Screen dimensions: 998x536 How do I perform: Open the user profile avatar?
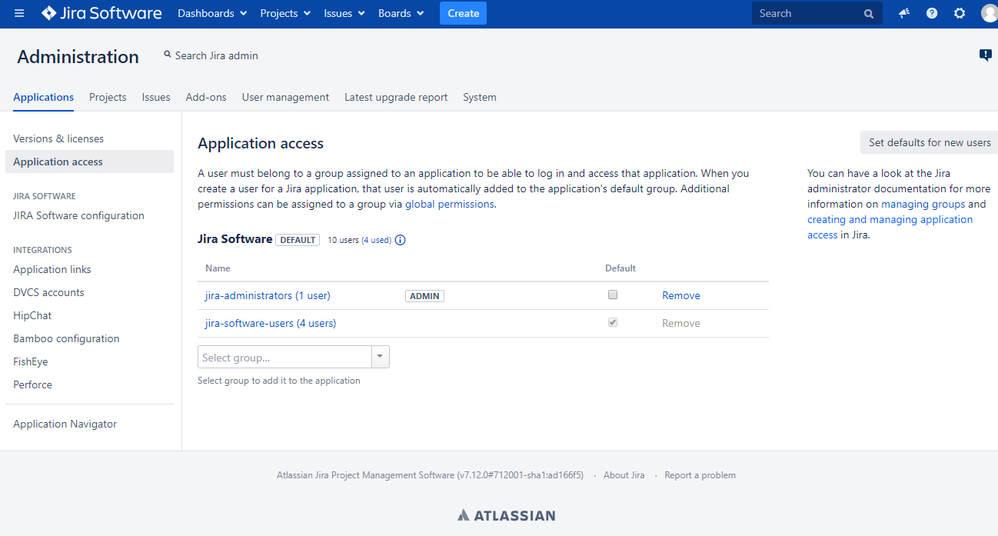click(990, 13)
